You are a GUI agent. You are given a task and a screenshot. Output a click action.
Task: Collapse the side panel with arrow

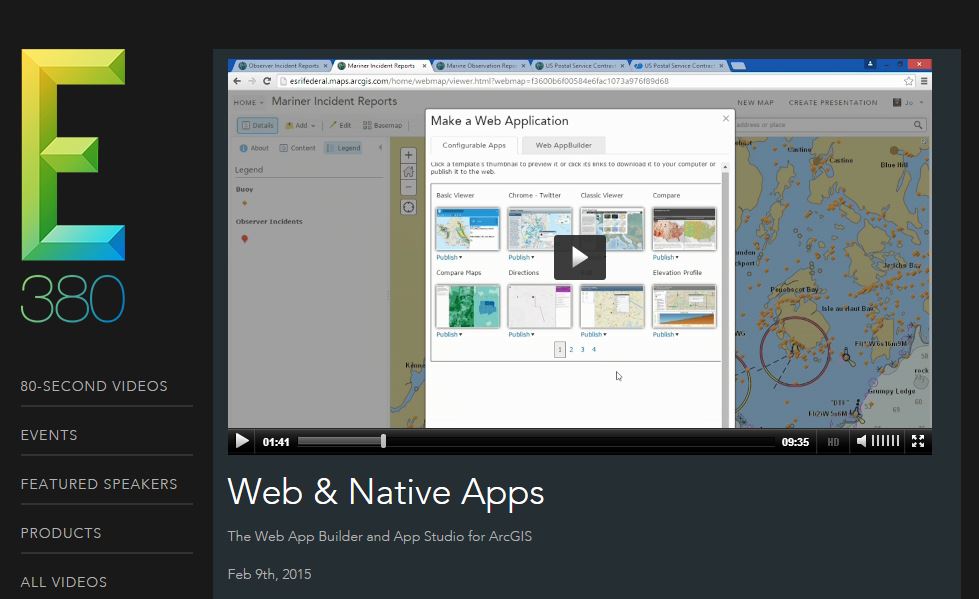click(380, 147)
